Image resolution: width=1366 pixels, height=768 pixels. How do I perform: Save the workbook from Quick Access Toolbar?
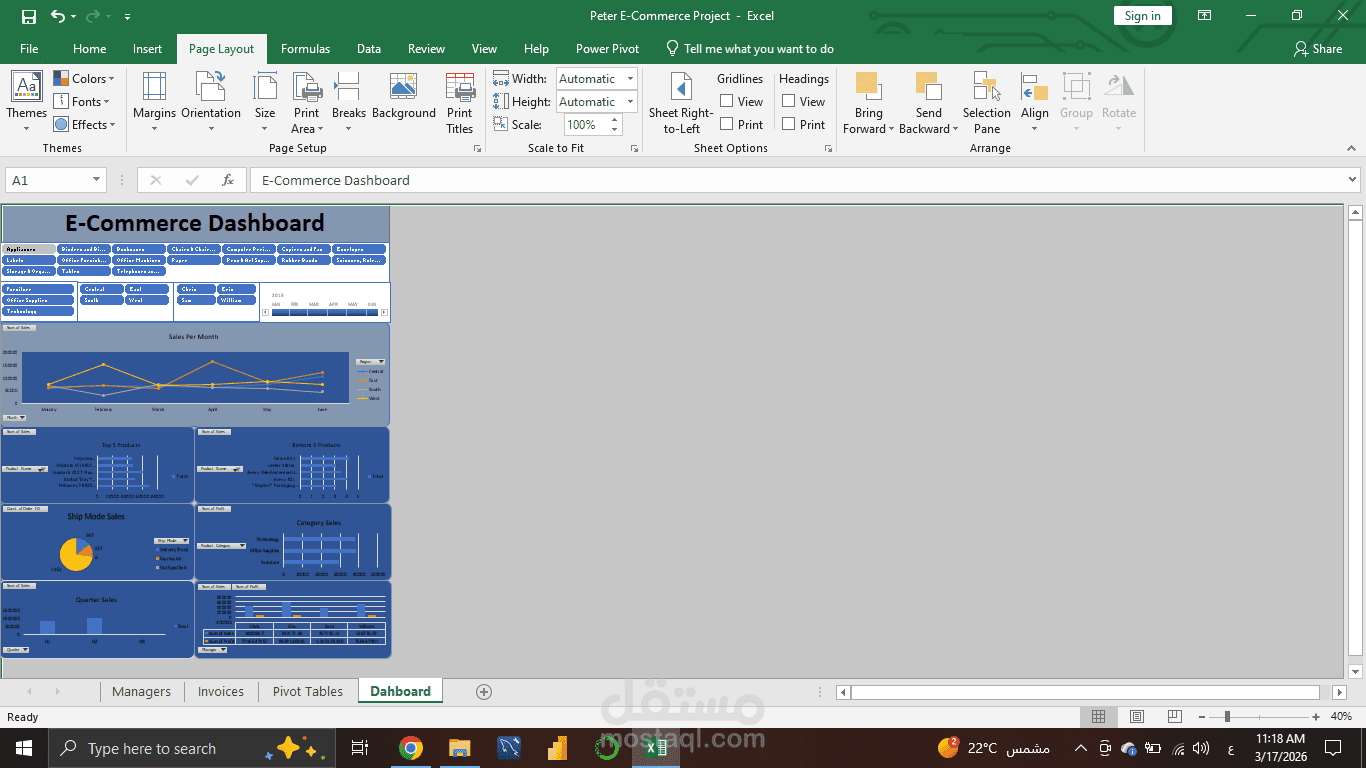click(x=29, y=16)
